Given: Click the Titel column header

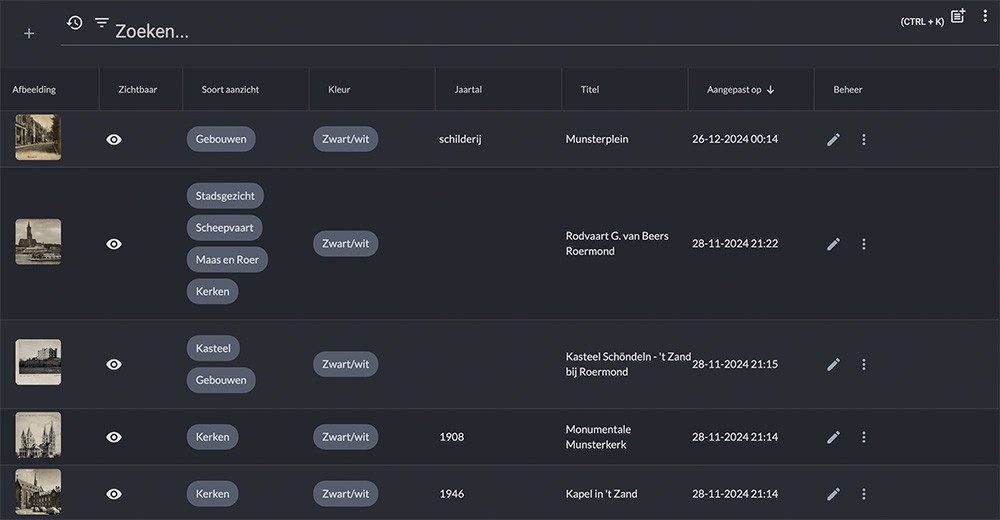Looking at the screenshot, I should tap(590, 90).
